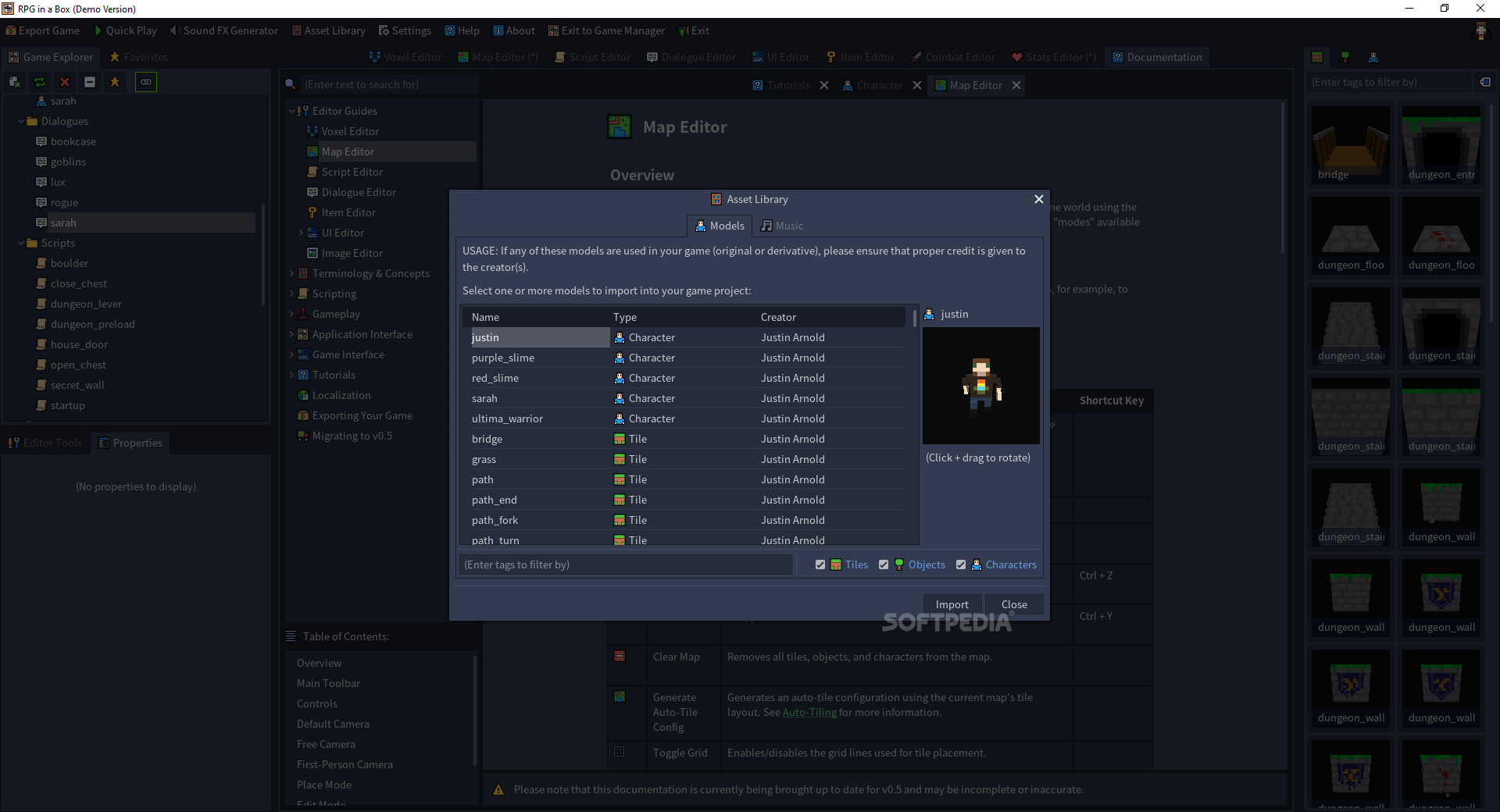Click the new resource icon in Game Explorer toolbar
Viewport: 1500px width, 812px height.
pos(15,82)
